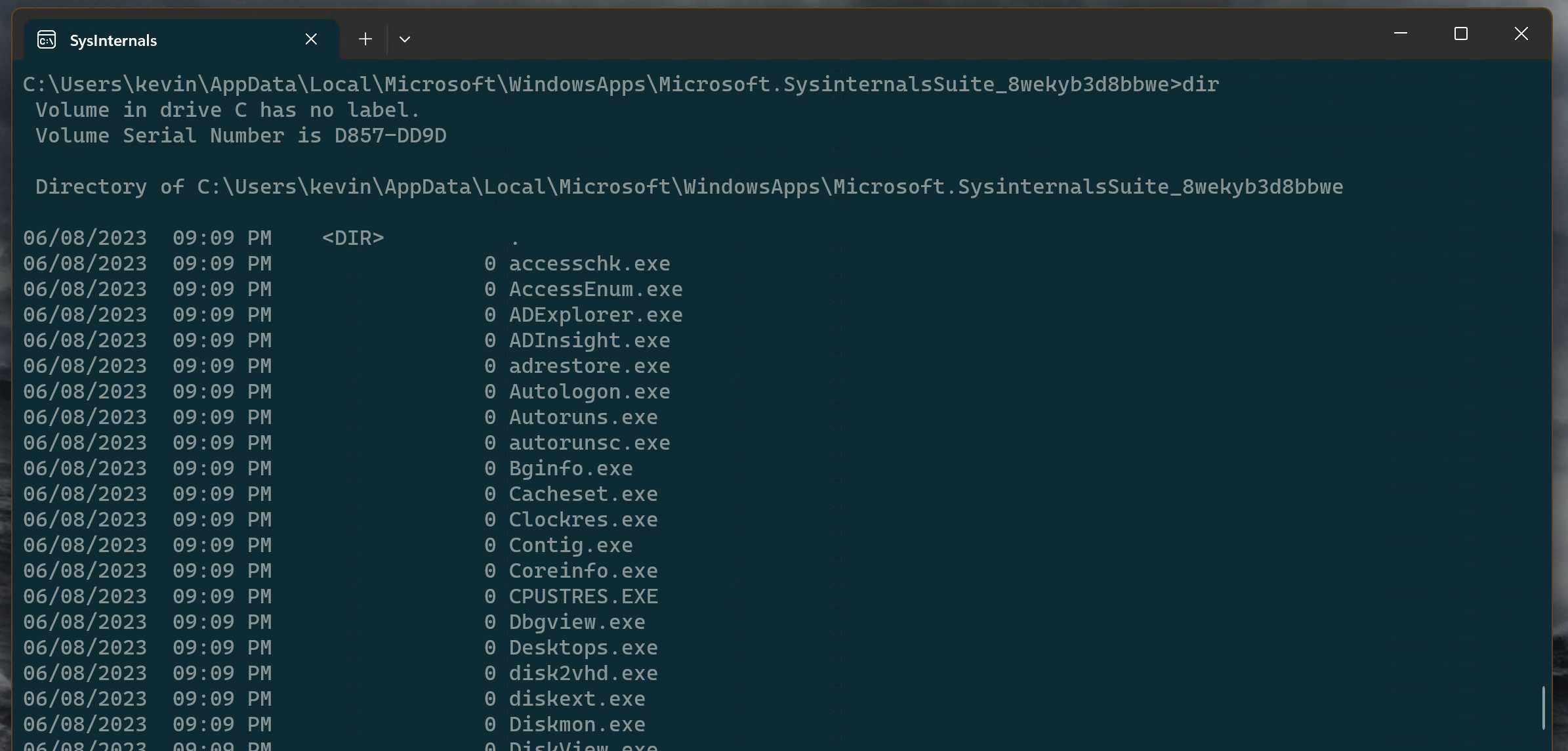Click the dir command on the prompt line
The height and width of the screenshot is (751, 1568).
(x=1201, y=83)
